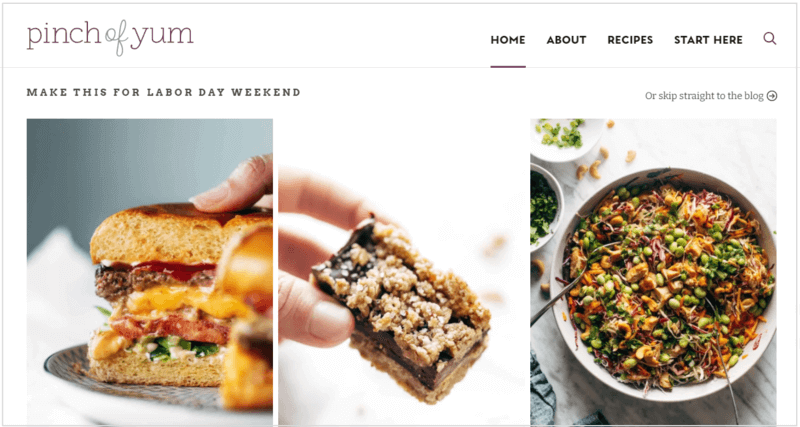
Task: Click the small bowl of chopped herbs
Action: coord(546,207)
